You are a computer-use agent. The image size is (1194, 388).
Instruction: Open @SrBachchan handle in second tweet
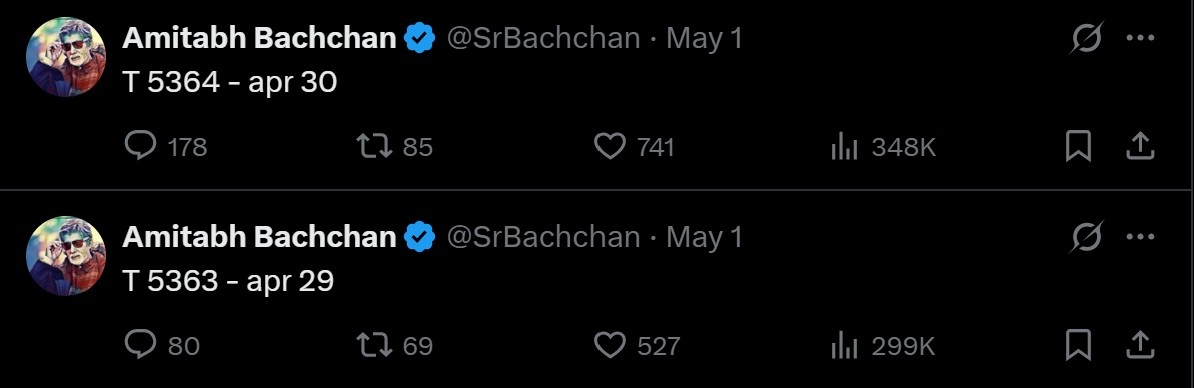click(543, 237)
